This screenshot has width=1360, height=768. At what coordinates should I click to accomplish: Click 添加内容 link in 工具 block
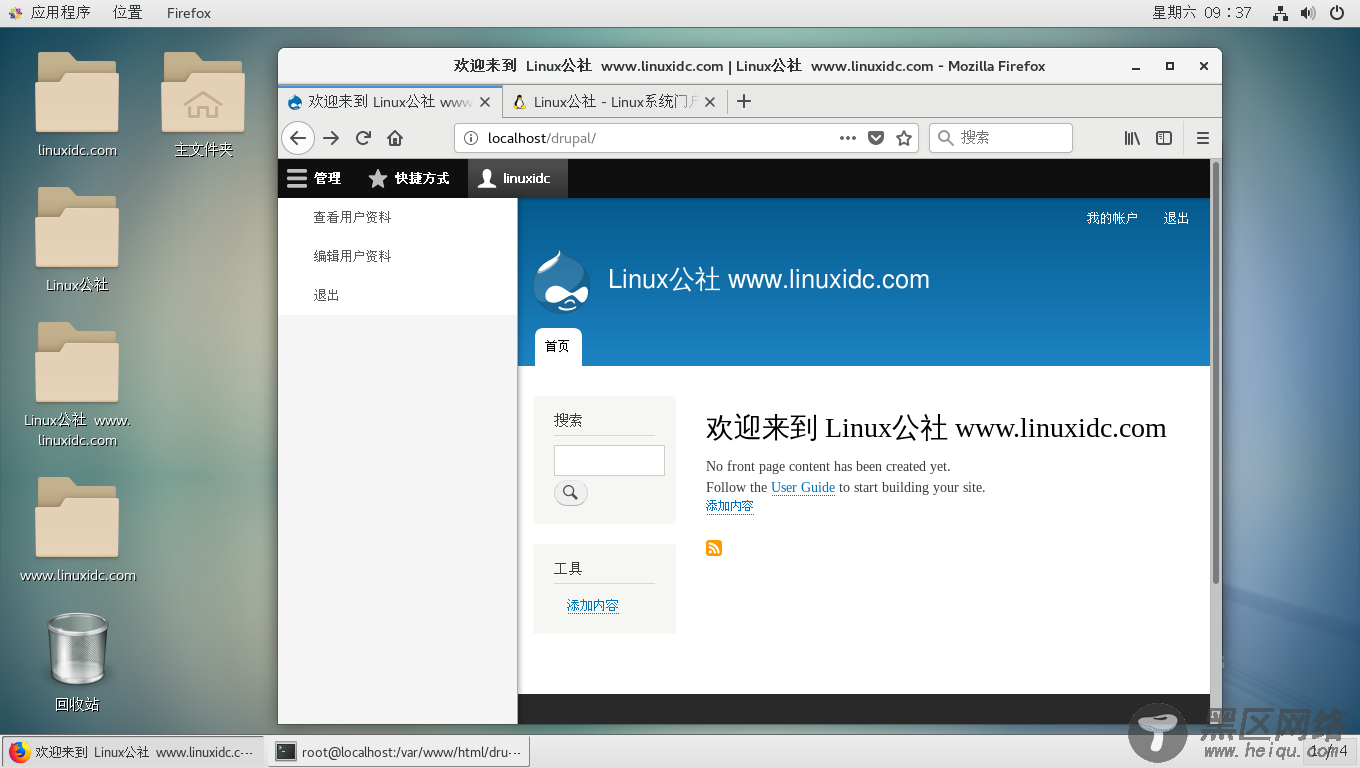click(x=592, y=606)
